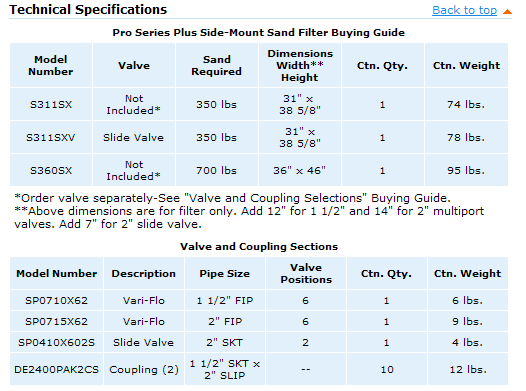
Task: Click the SP0410X602S model number cell
Action: click(56, 342)
